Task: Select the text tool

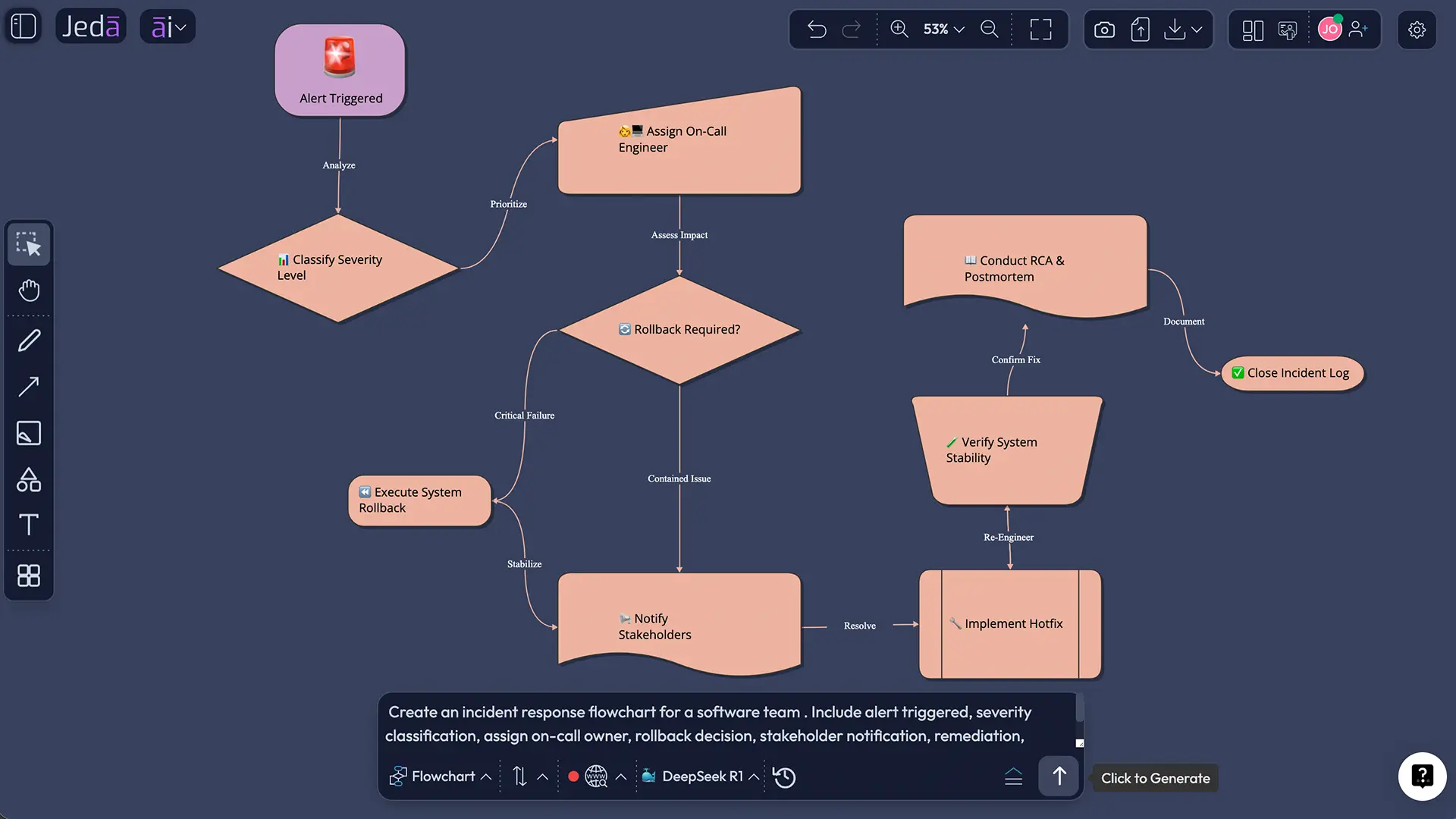Action: (x=29, y=525)
